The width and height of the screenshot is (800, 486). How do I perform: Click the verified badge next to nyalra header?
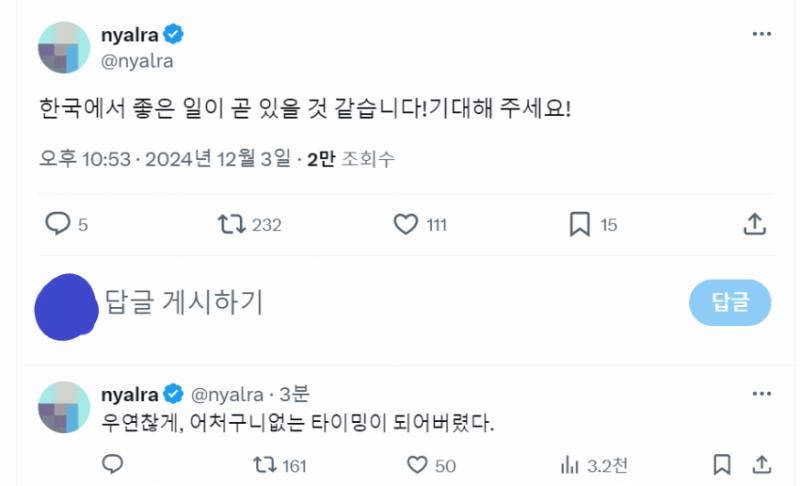(x=173, y=35)
